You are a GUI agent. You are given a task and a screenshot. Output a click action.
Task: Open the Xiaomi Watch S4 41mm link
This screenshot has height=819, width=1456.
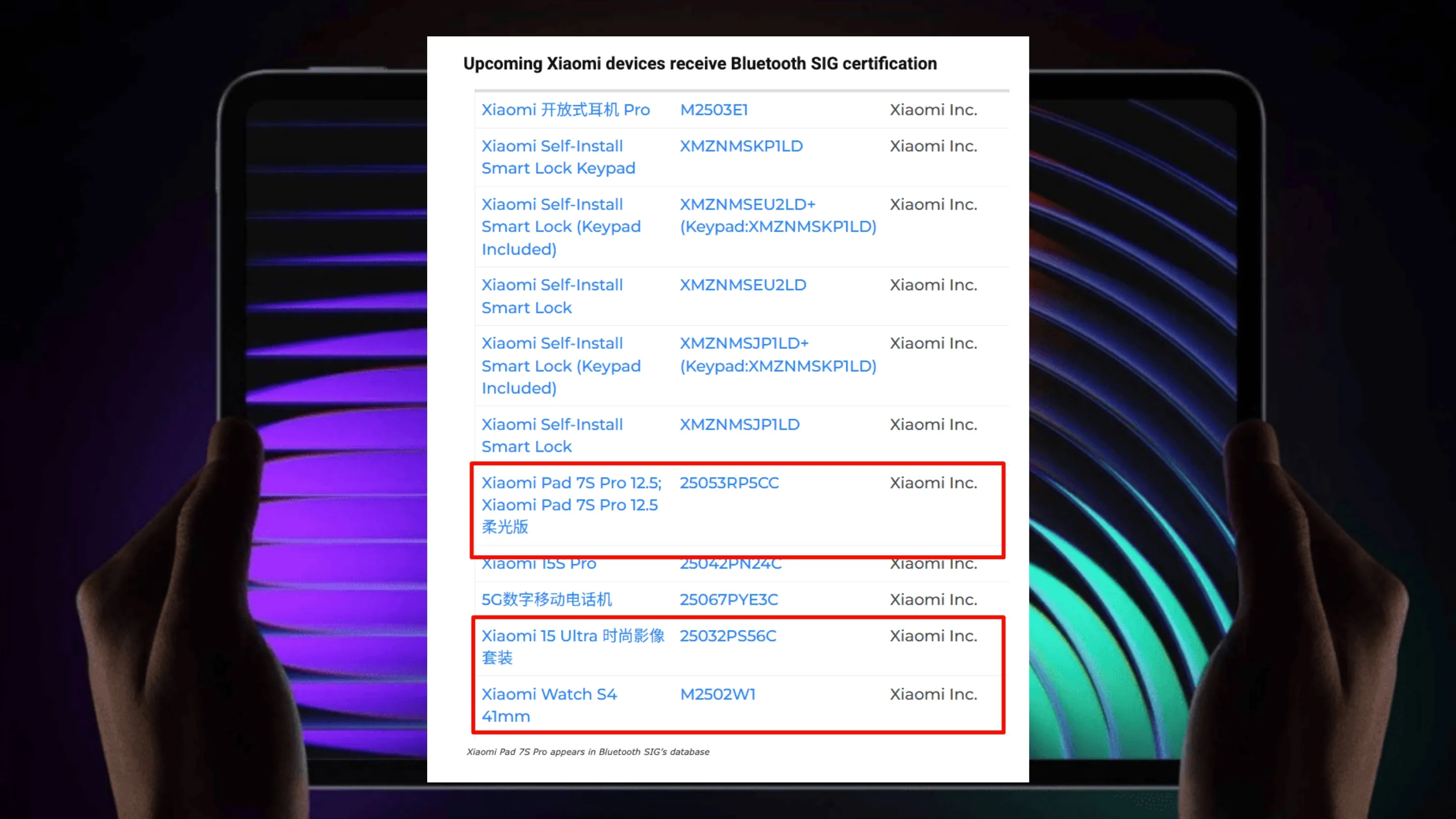[x=550, y=705]
